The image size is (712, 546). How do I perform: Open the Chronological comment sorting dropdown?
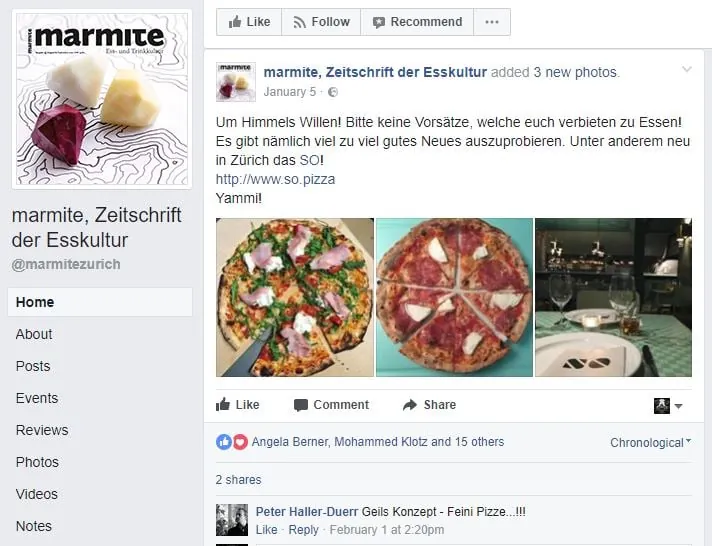coord(650,442)
